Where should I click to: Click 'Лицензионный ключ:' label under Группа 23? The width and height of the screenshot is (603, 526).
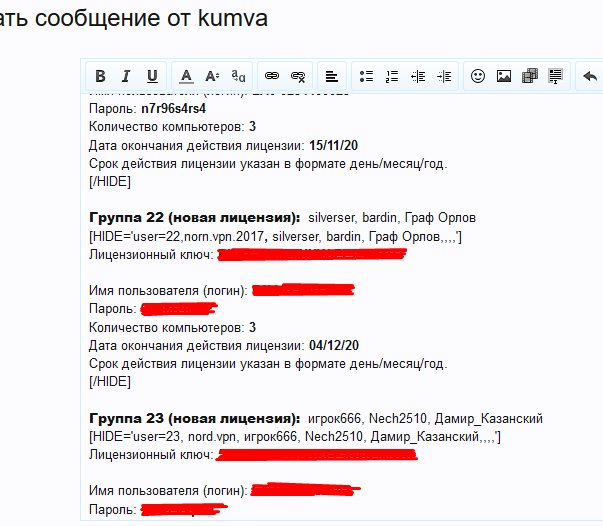pos(151,454)
